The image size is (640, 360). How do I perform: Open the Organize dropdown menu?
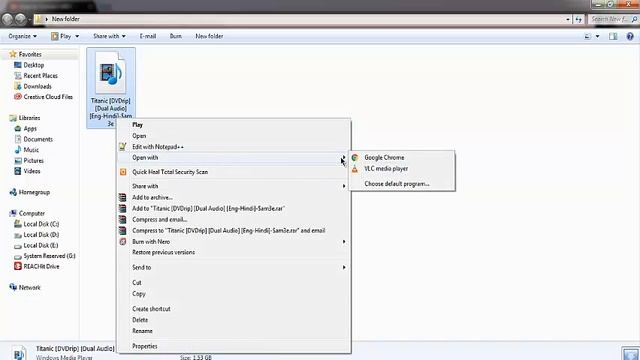pos(22,36)
